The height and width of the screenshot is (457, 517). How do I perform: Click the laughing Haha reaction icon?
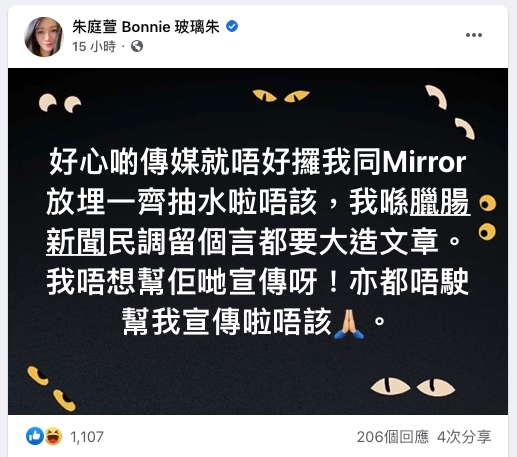click(x=53, y=436)
